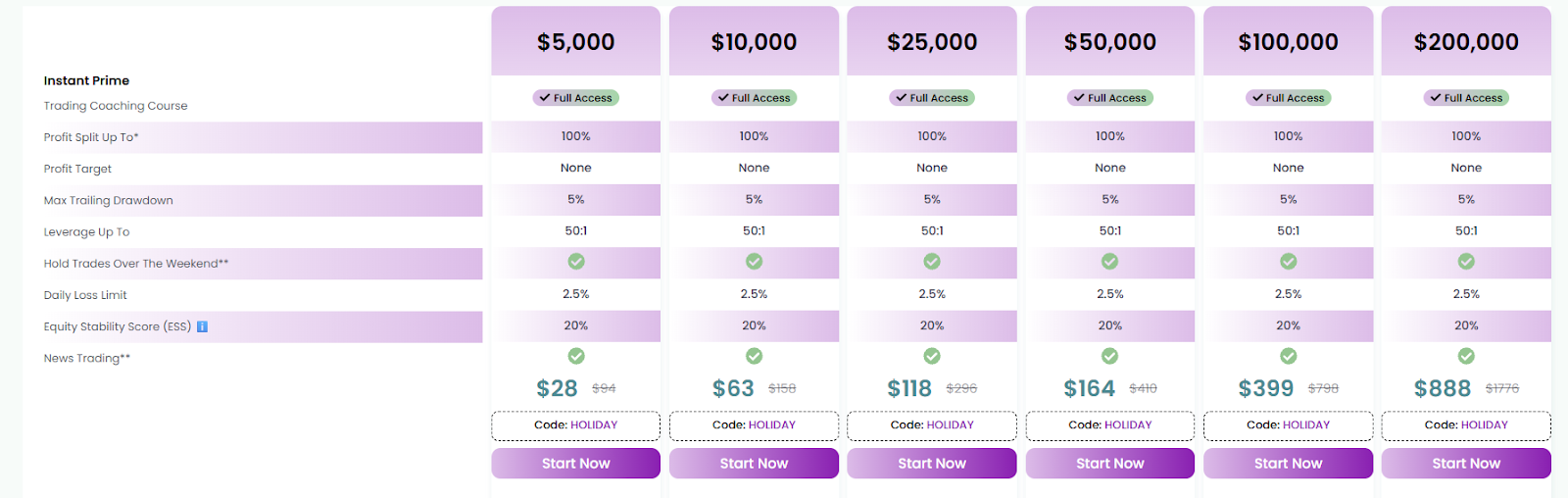
Task: Copy HOLIDAY code for the $5,000 plan
Action: 576,425
